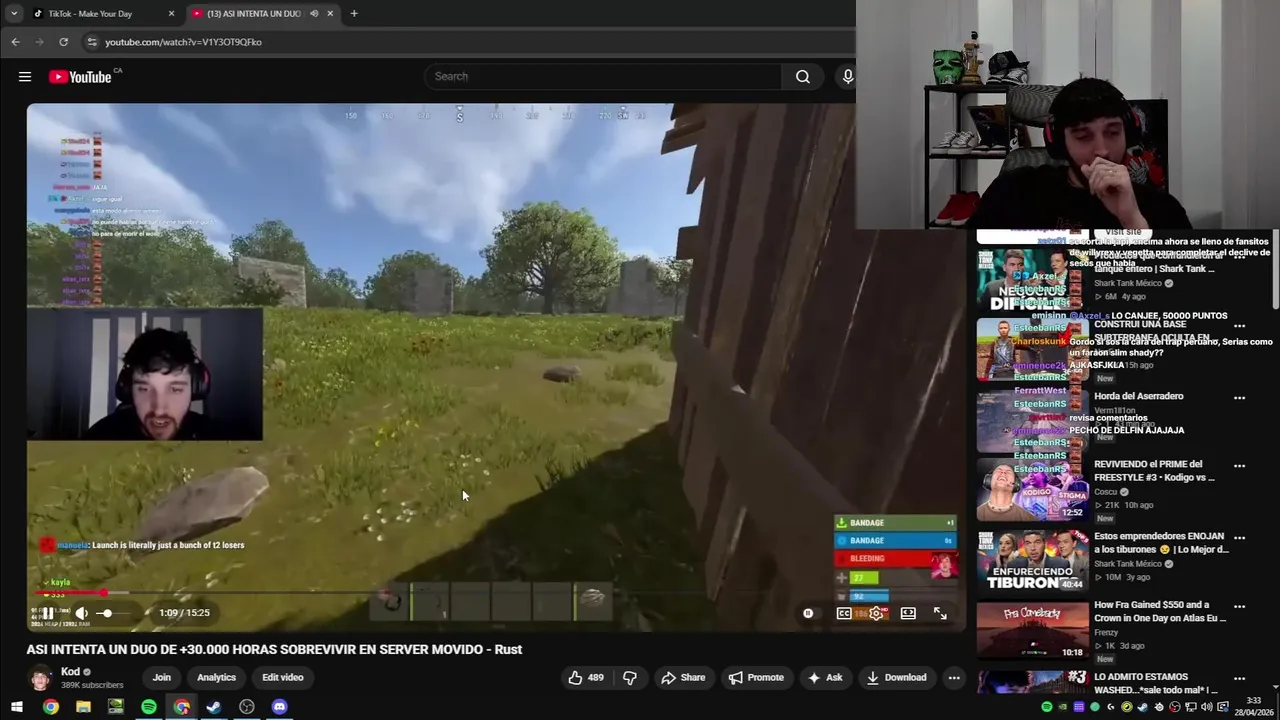
Task: Open Spotify from the taskbar
Action: 149,707
